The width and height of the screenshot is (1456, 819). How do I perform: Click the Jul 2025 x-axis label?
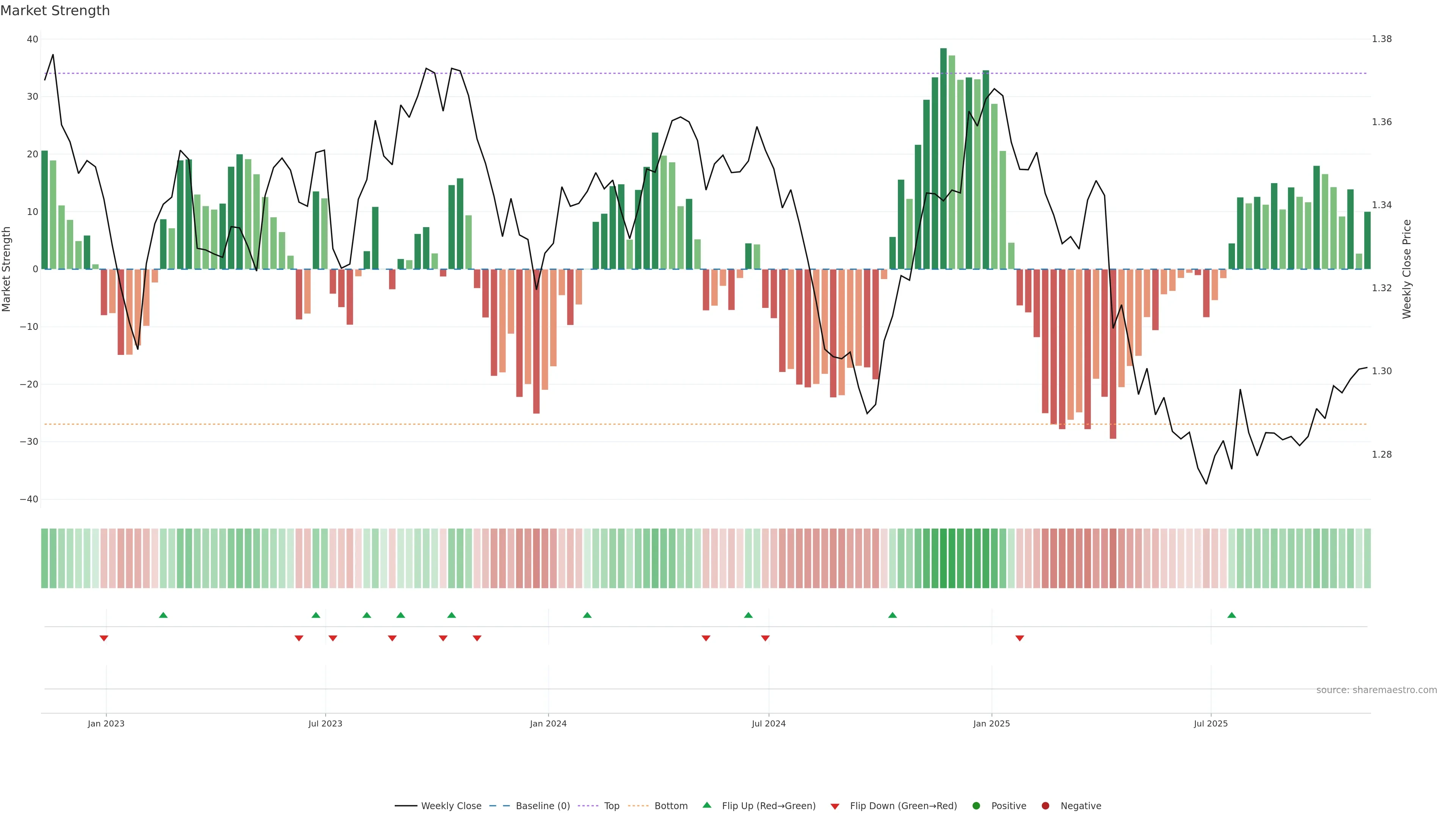1211,723
